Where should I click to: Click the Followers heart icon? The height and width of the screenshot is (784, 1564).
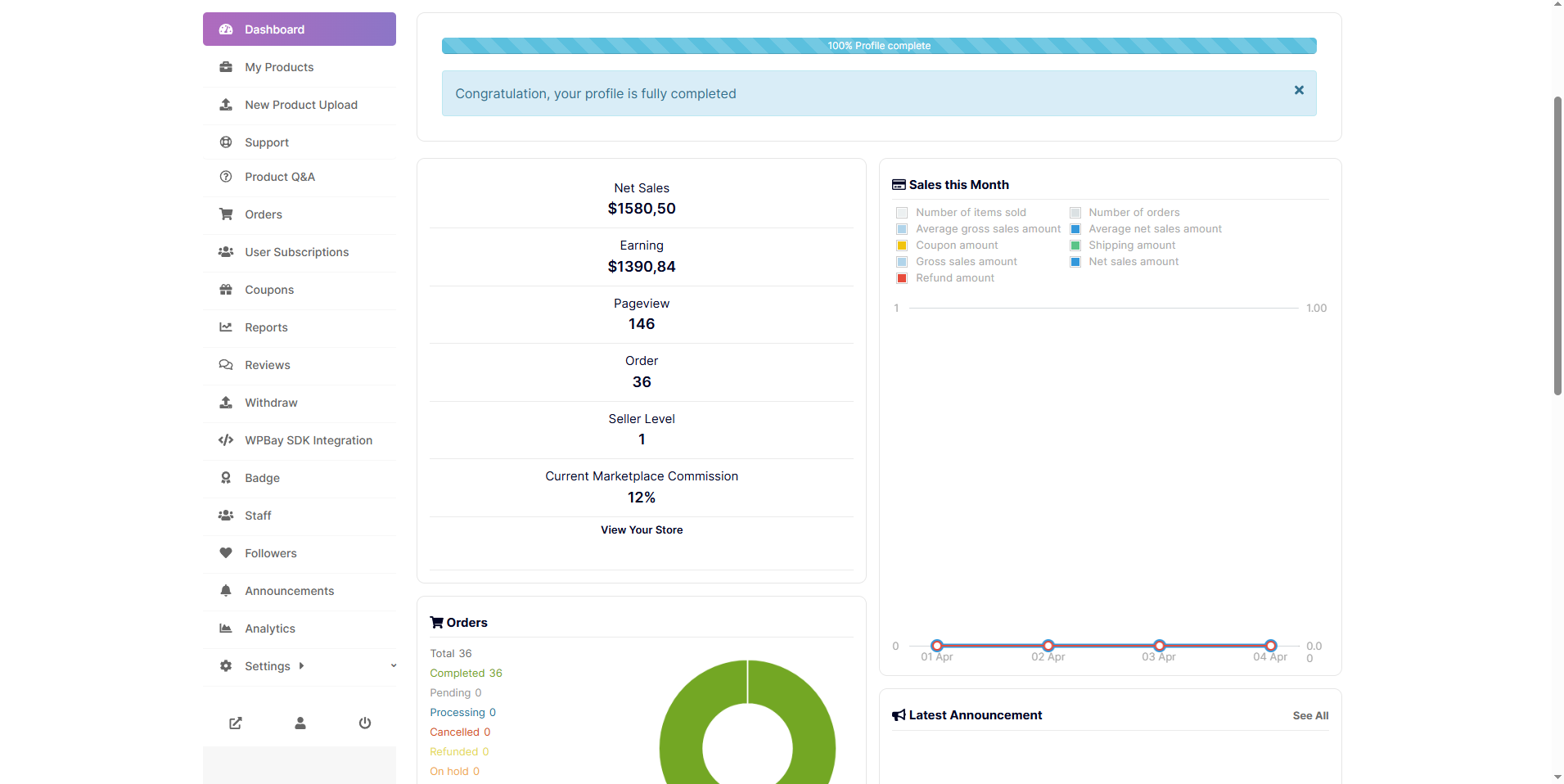tap(226, 553)
